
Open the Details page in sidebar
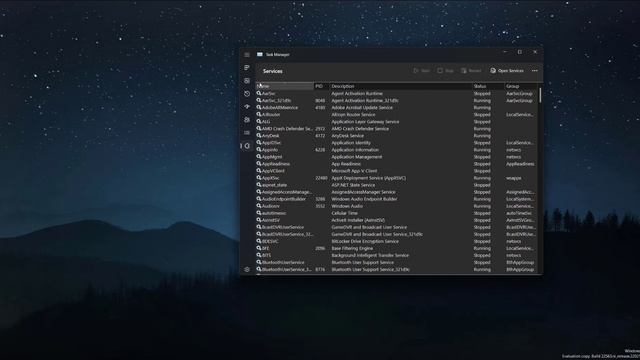coord(247,133)
